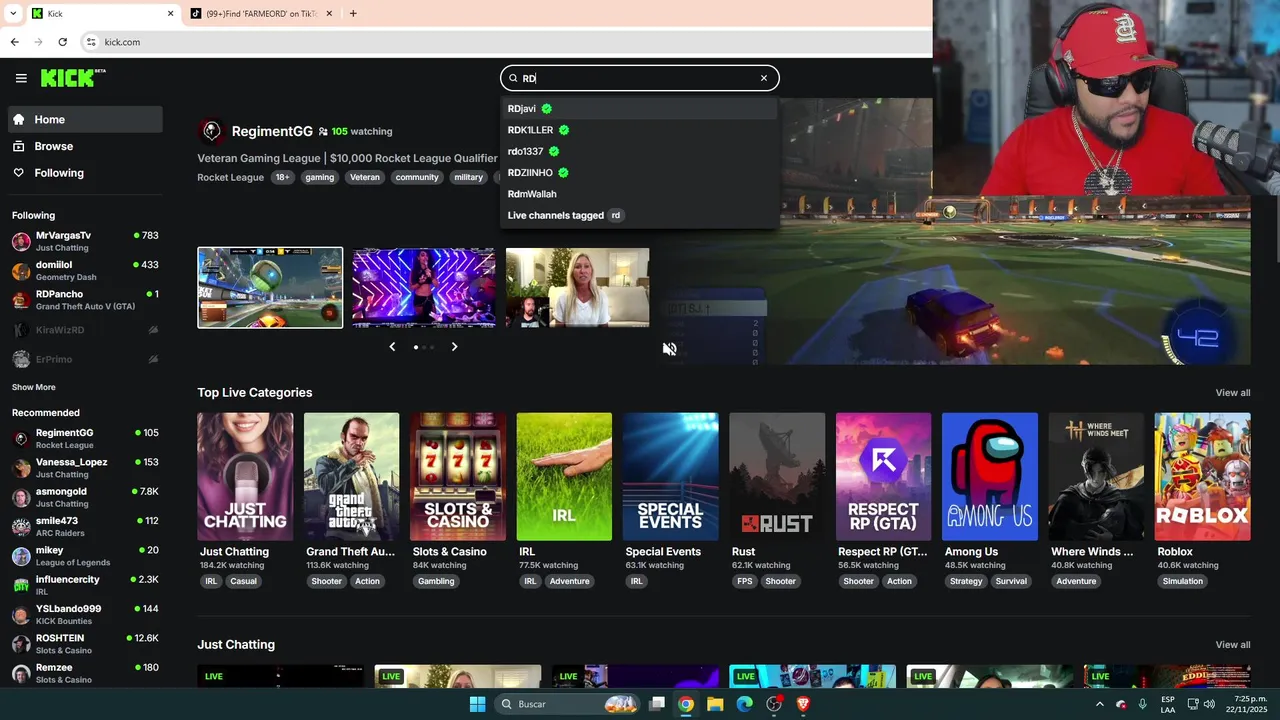
Task: Click the Veteran tag chip
Action: coord(365,177)
